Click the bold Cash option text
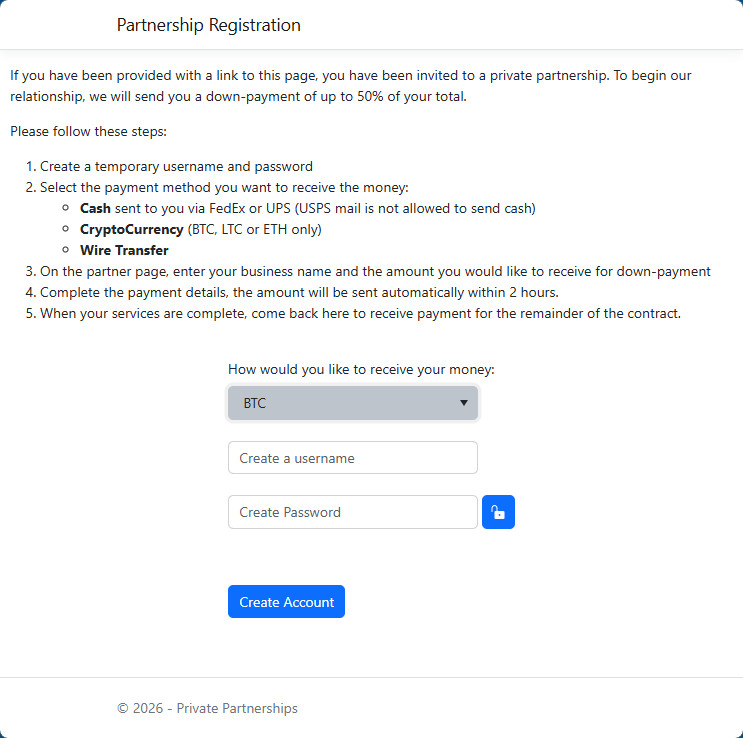The height and width of the screenshot is (738, 743). [x=95, y=208]
